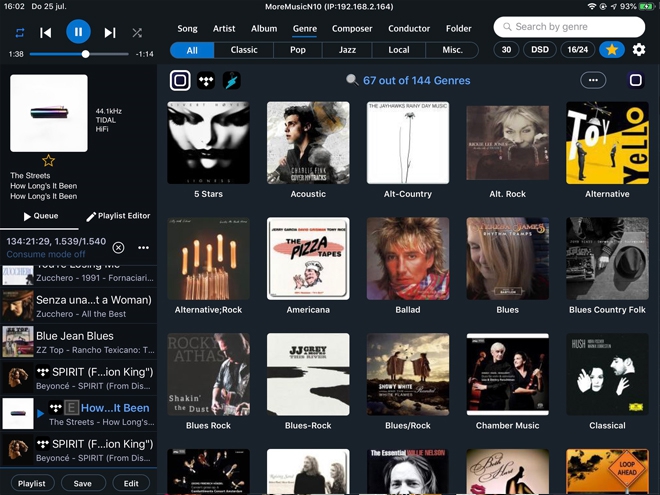This screenshot has width=660, height=495.
Task: Favorite the current track with the star
Action: [x=48, y=160]
